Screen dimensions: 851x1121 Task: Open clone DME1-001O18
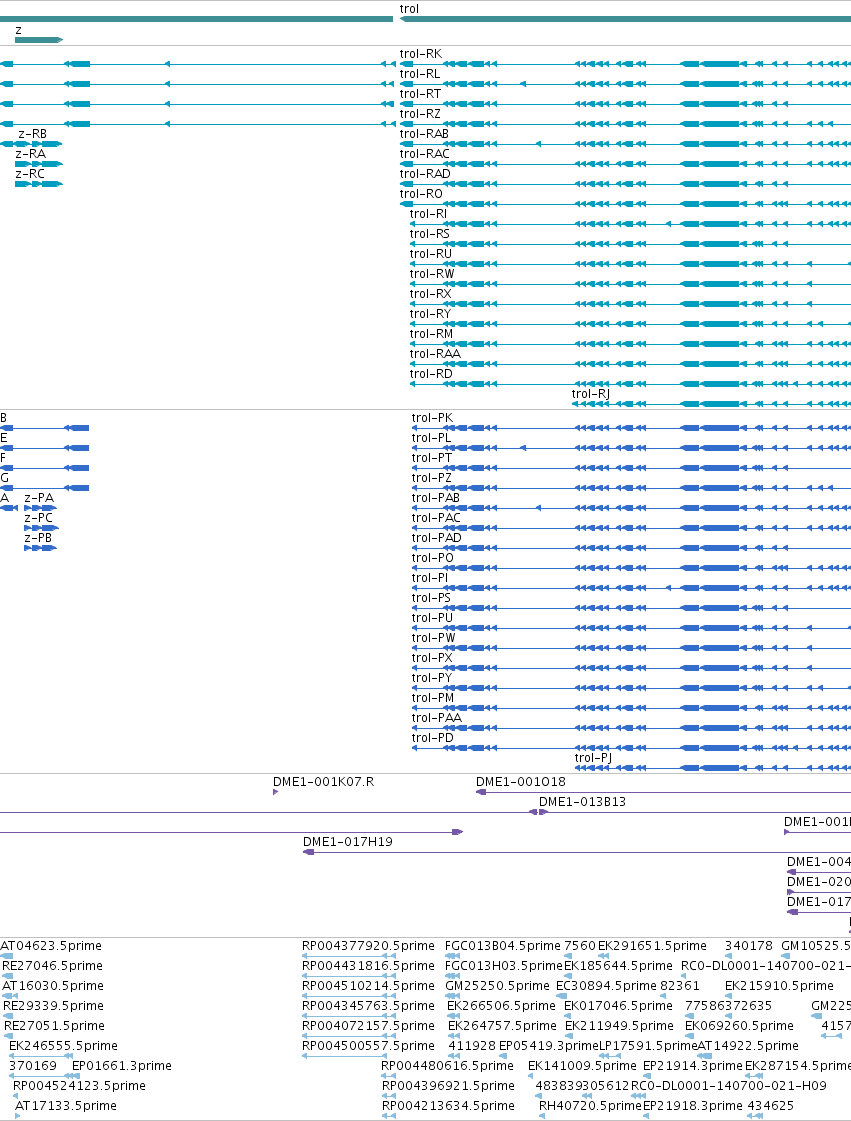tap(521, 782)
